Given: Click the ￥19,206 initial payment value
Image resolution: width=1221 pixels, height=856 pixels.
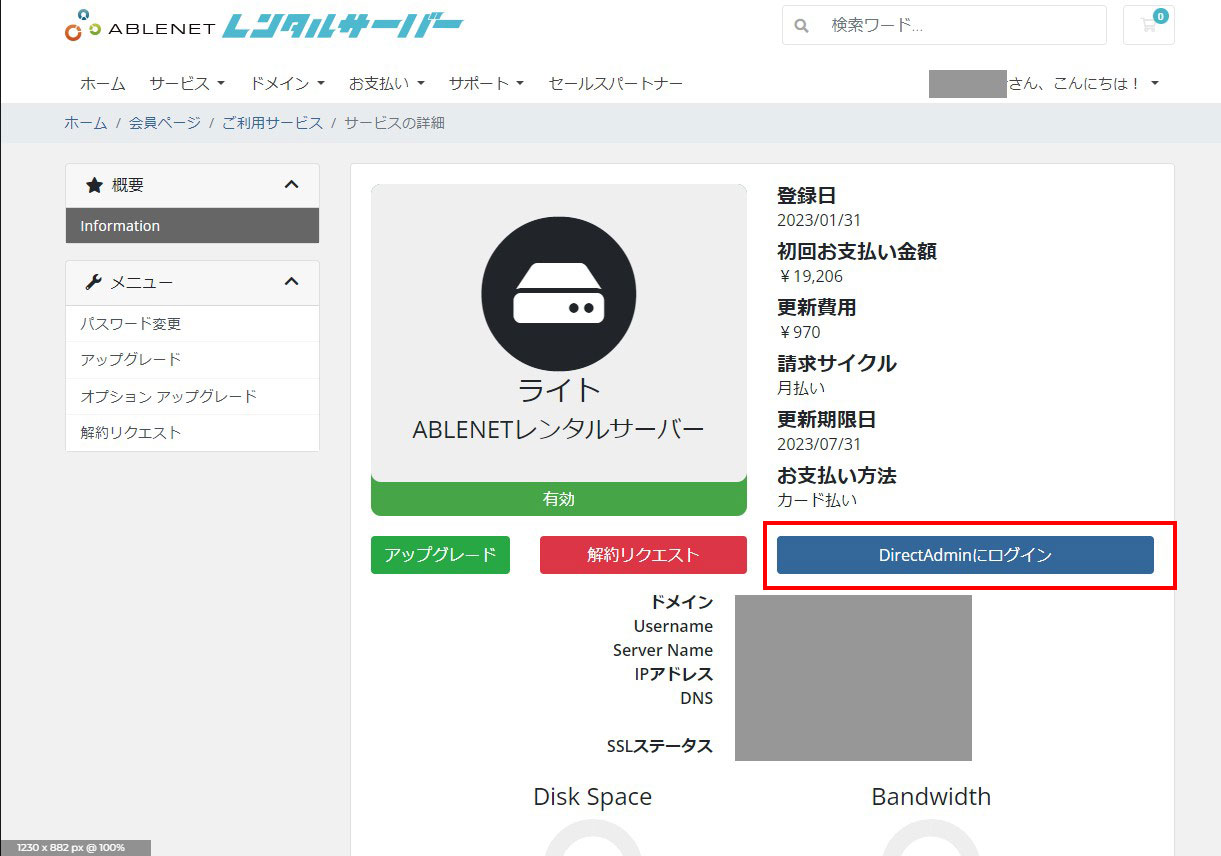Looking at the screenshot, I should click(x=810, y=276).
